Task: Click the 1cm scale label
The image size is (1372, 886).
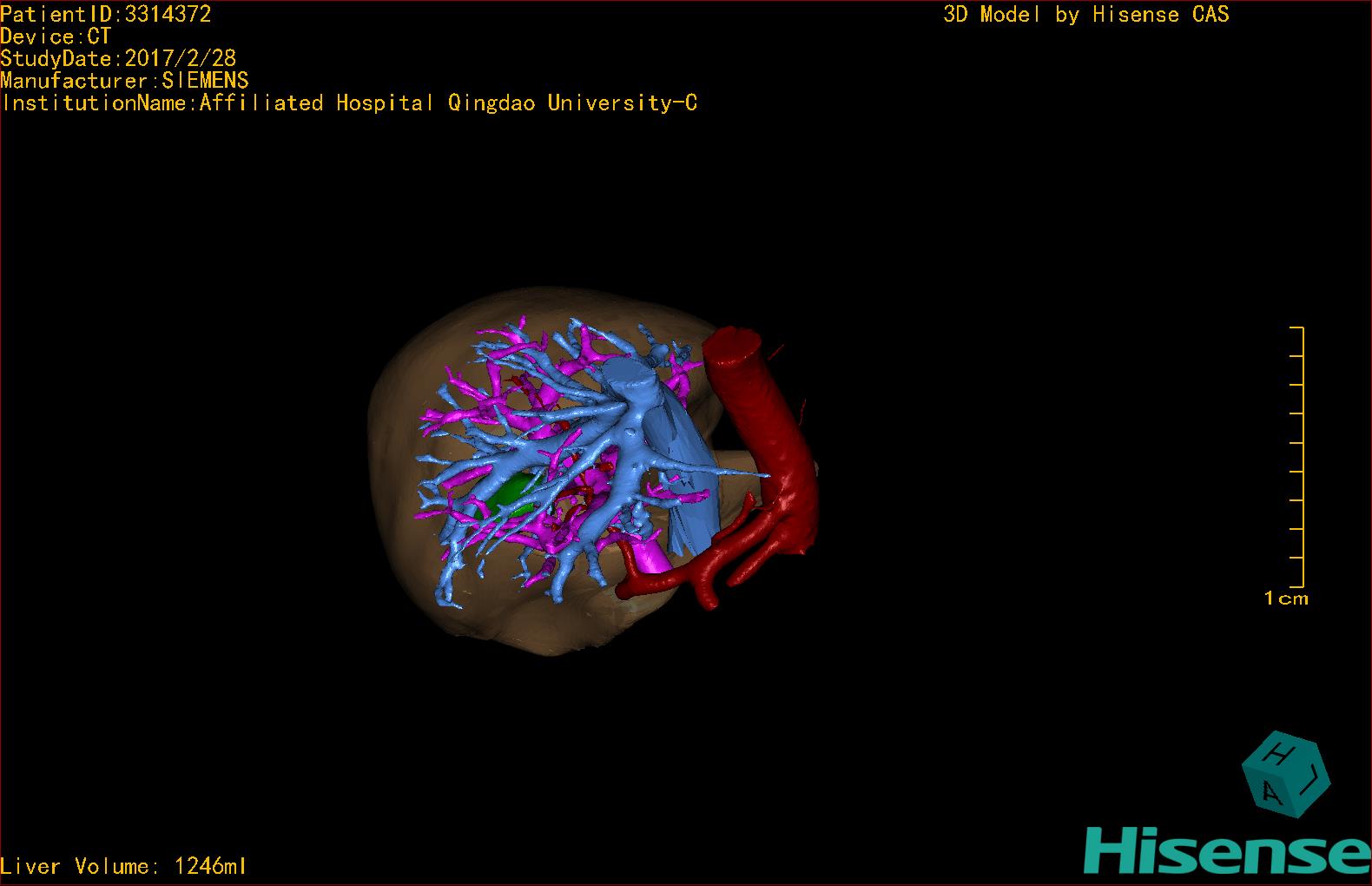Action: (x=1286, y=598)
